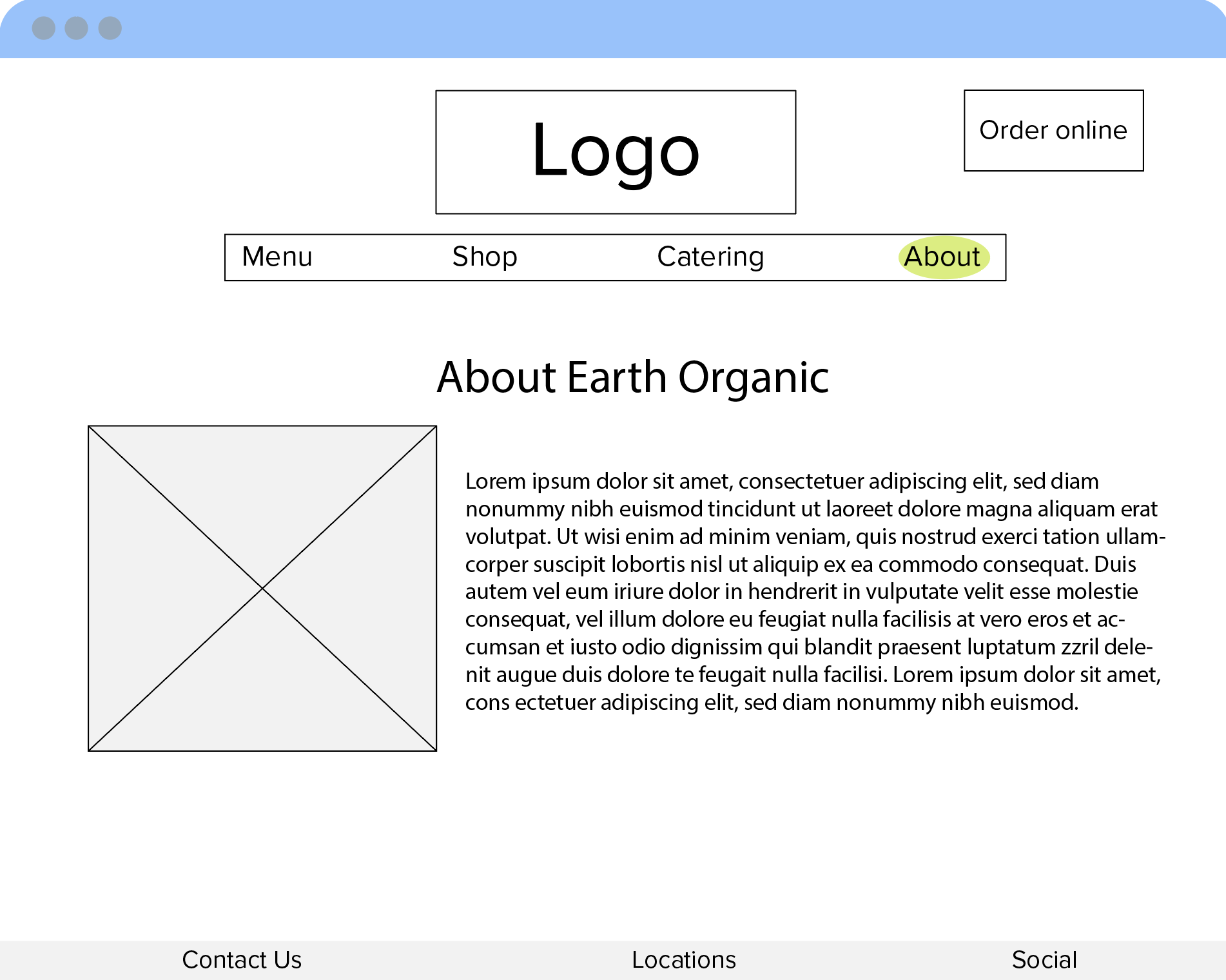Click the highlighted About nav item
Screen dimensions: 1226x980
(942, 257)
